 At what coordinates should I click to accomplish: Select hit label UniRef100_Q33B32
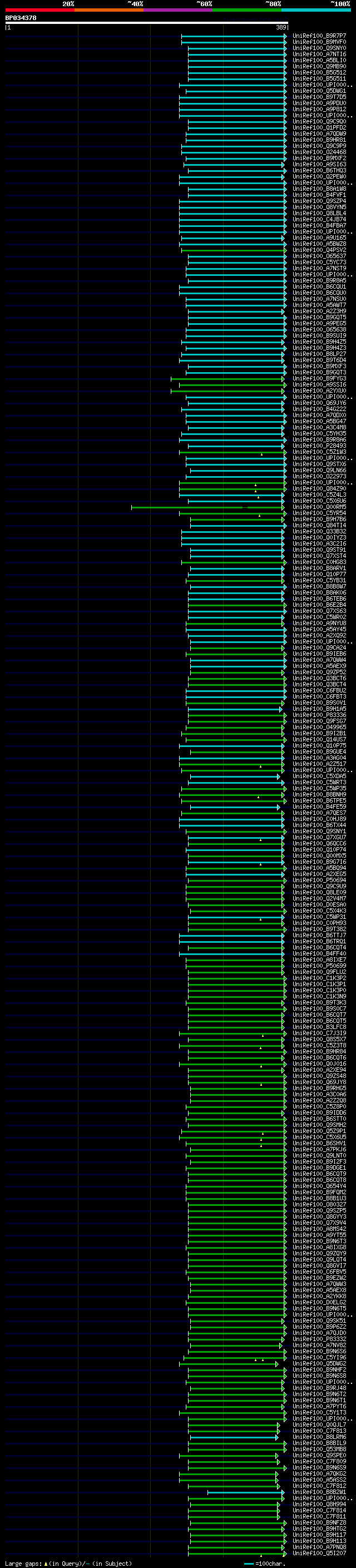[x=319, y=531]
